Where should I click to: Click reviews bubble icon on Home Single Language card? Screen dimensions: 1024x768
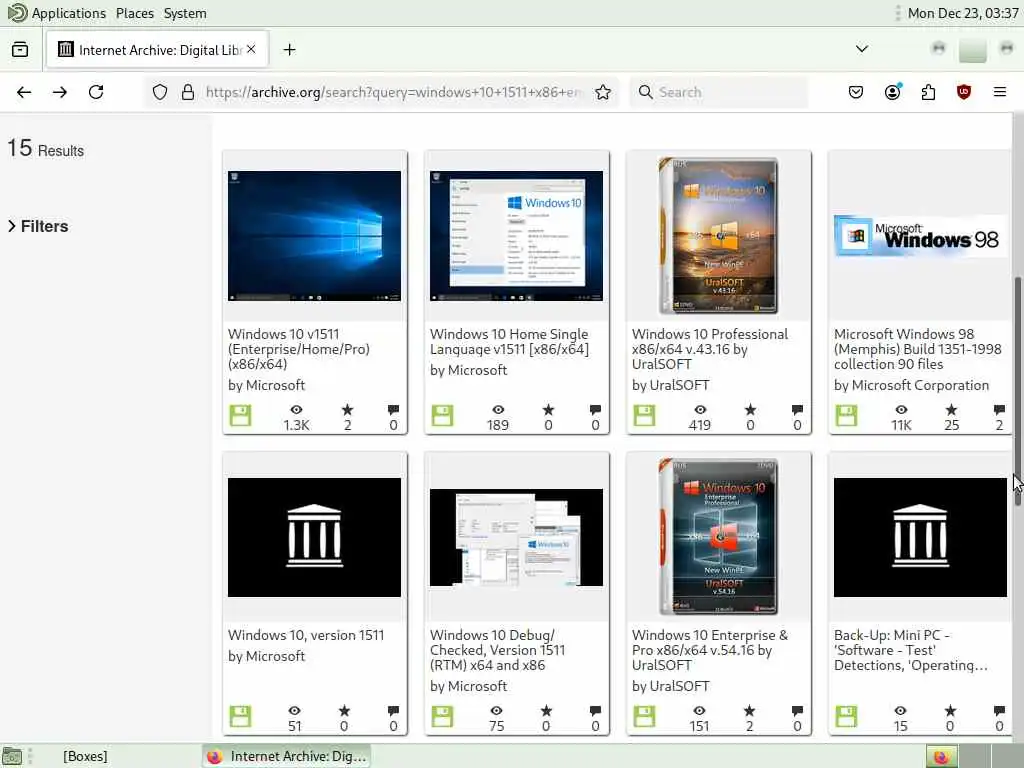click(x=595, y=410)
